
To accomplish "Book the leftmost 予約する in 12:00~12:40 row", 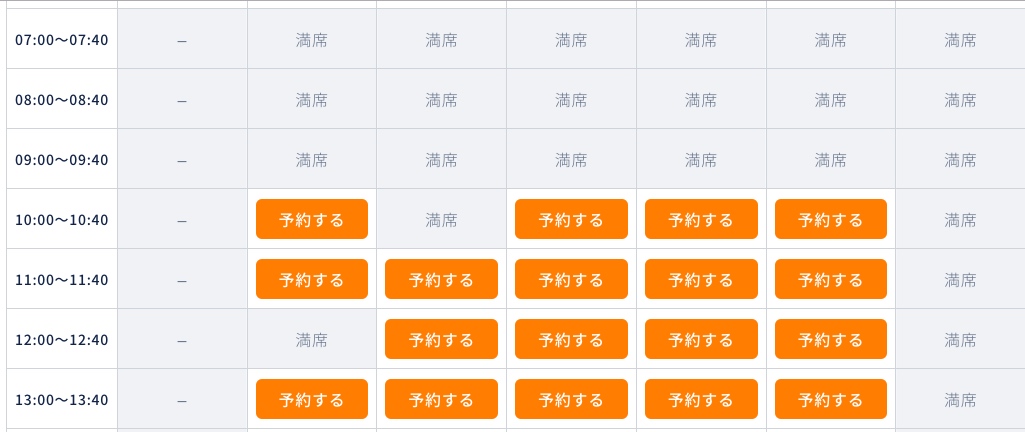I will tap(441, 339).
